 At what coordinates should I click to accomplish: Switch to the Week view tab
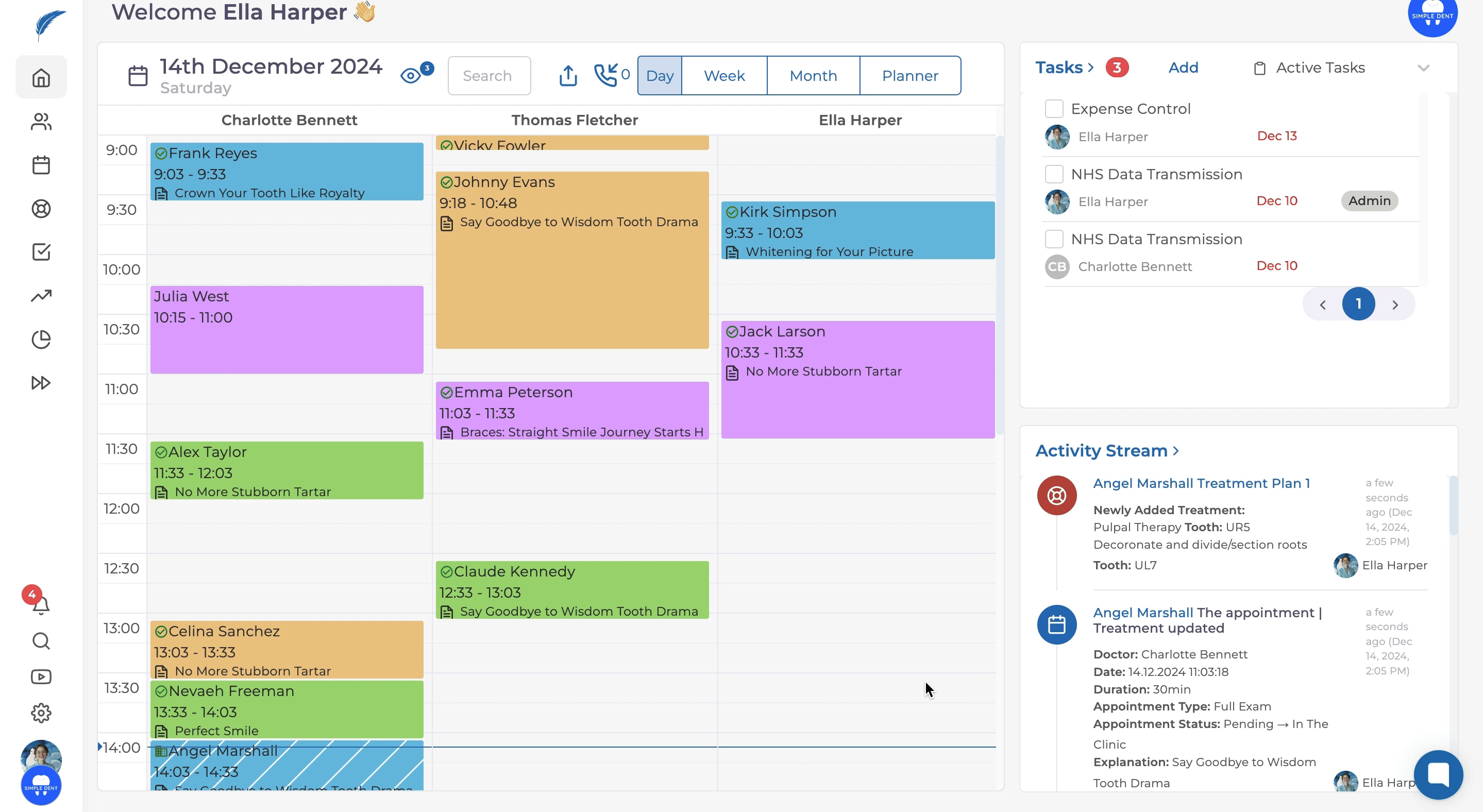[723, 75]
